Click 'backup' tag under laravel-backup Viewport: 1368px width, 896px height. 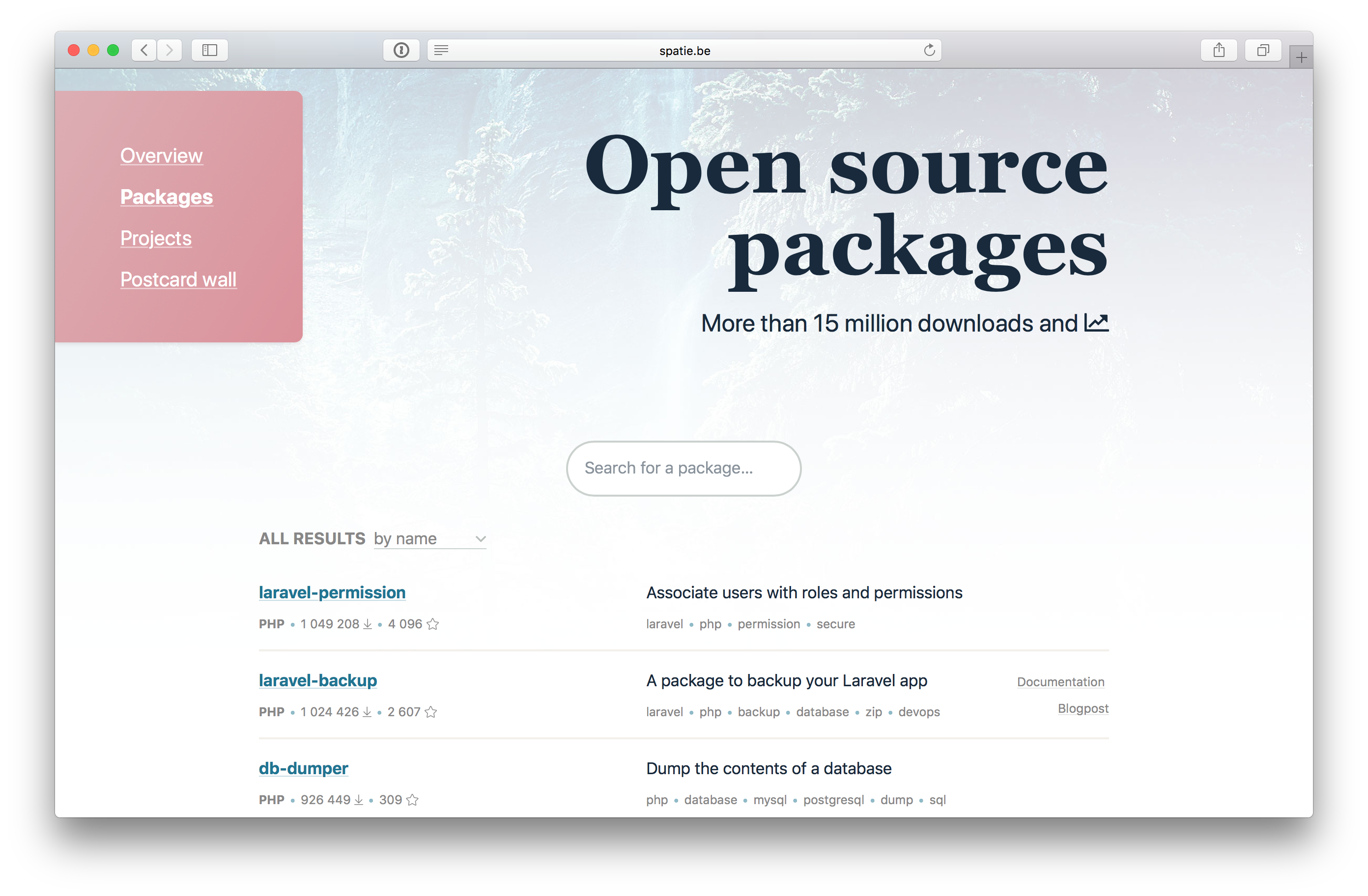[759, 712]
